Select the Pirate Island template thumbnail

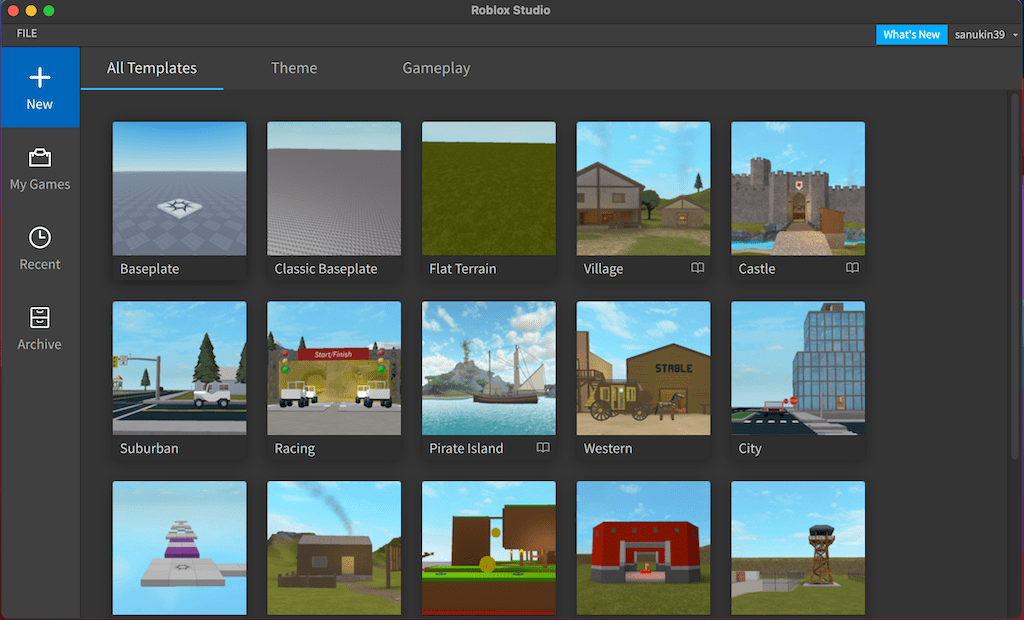(x=488, y=368)
